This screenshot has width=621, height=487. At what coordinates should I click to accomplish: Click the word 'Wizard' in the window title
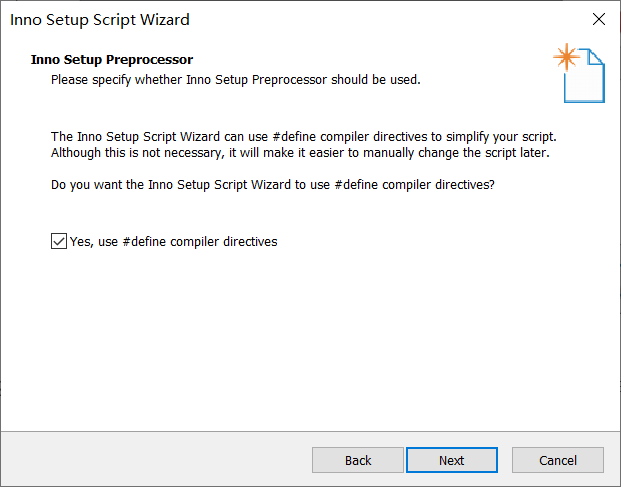(165, 20)
